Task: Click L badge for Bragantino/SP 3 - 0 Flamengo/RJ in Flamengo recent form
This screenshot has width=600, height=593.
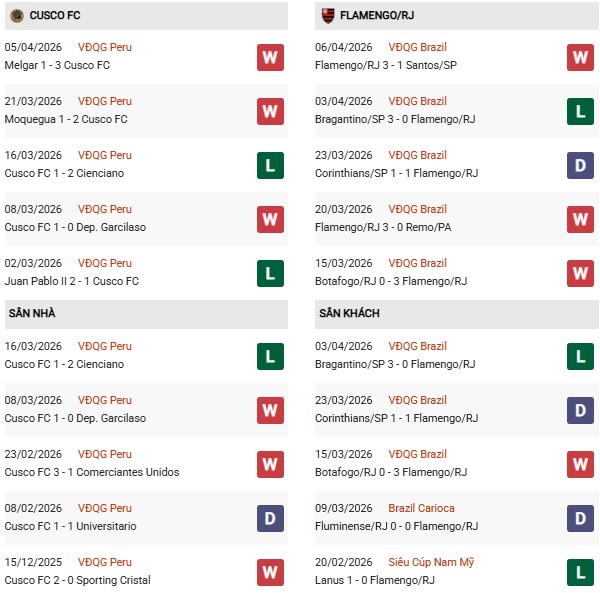Action: pos(581,111)
